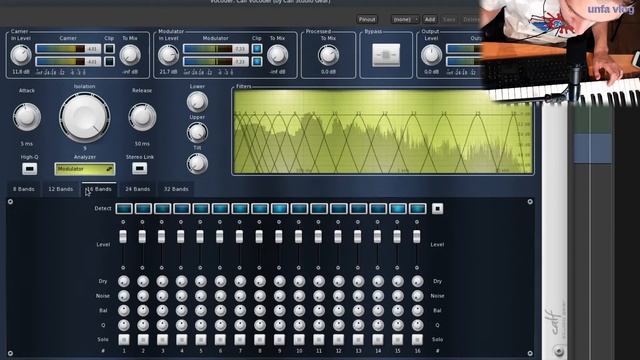
Task: Click the Bal knob for band 5
Action: pos(201,310)
